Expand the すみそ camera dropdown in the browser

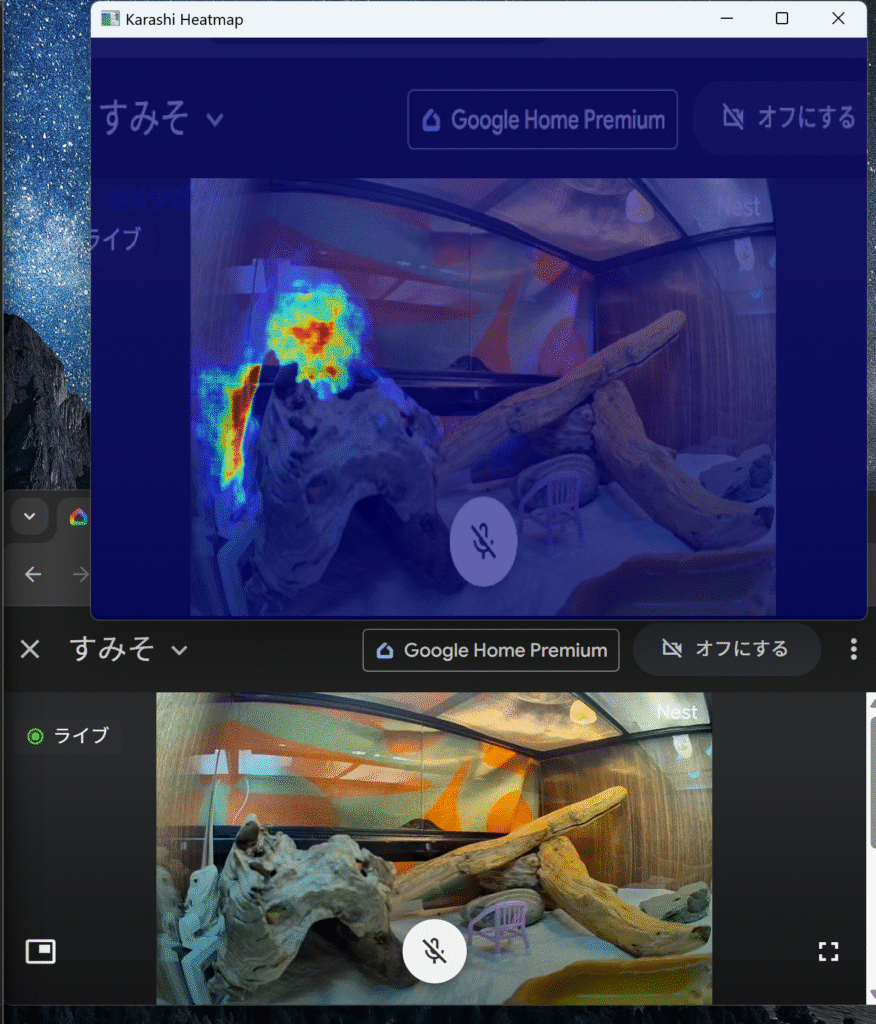point(179,651)
